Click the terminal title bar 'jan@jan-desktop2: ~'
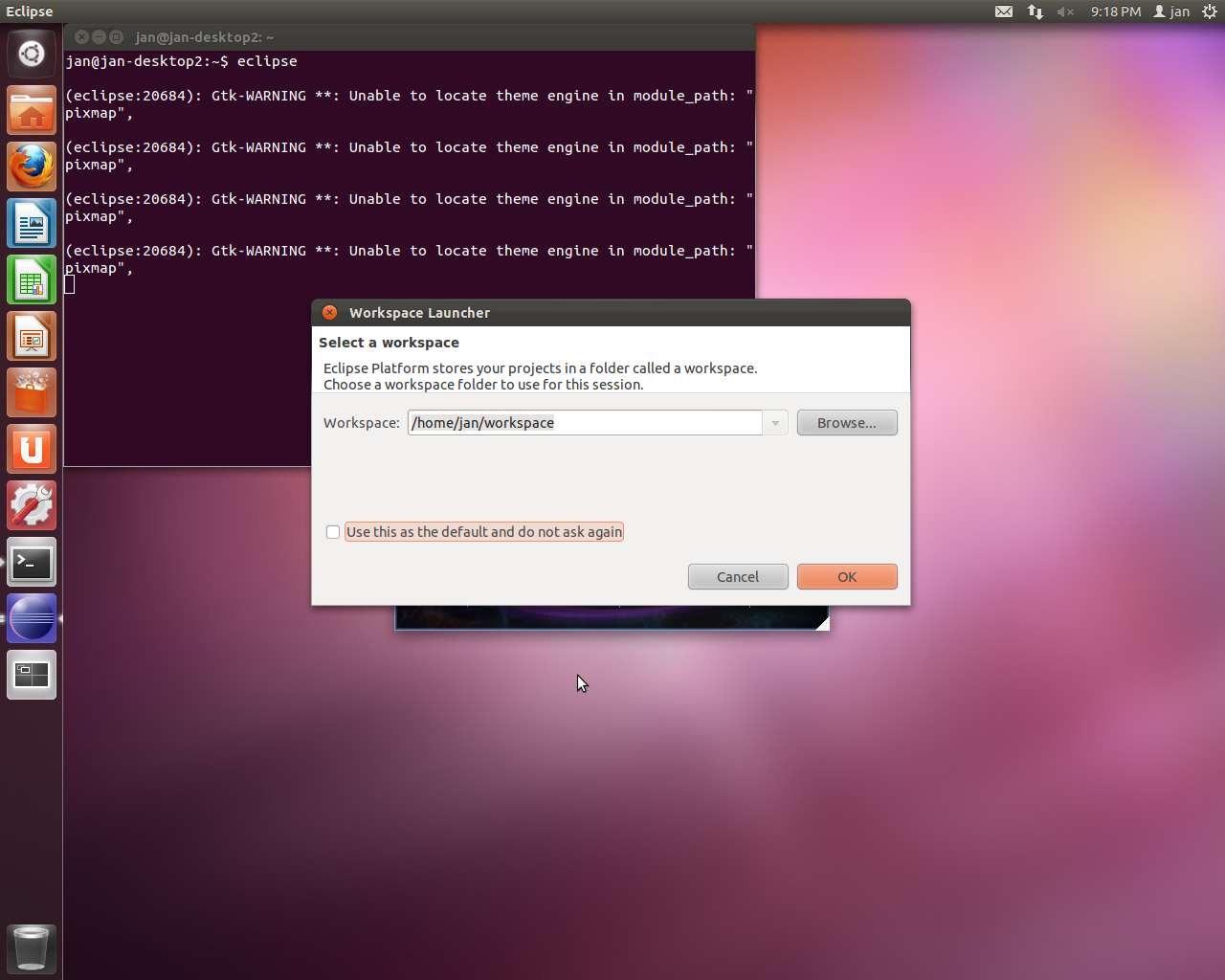Image resolution: width=1225 pixels, height=980 pixels. point(205,37)
